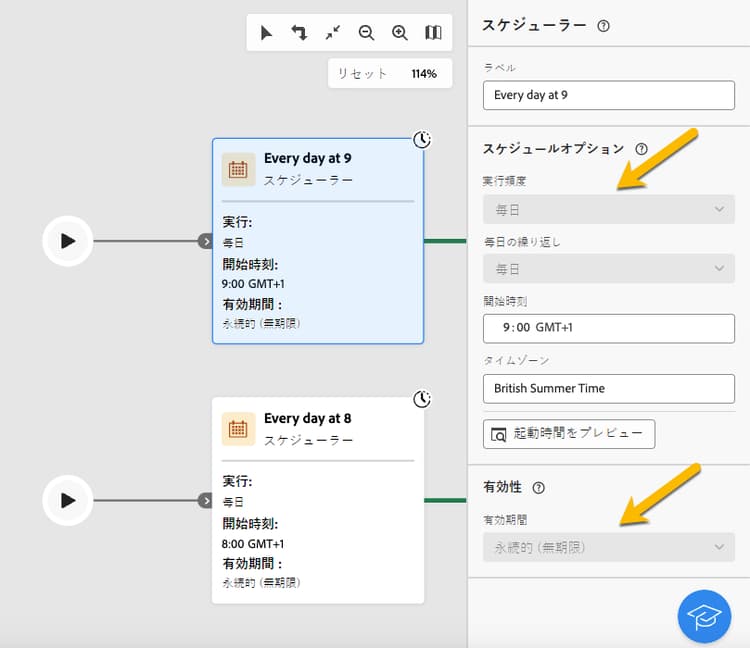This screenshot has width=750, height=648.
Task: Click green output transition of Every day at 8 node
Action: point(445,501)
